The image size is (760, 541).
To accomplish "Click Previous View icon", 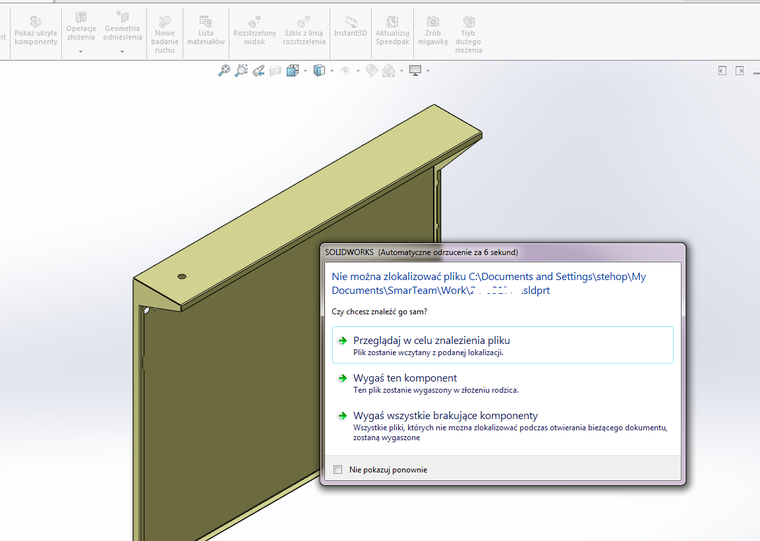I will [258, 71].
